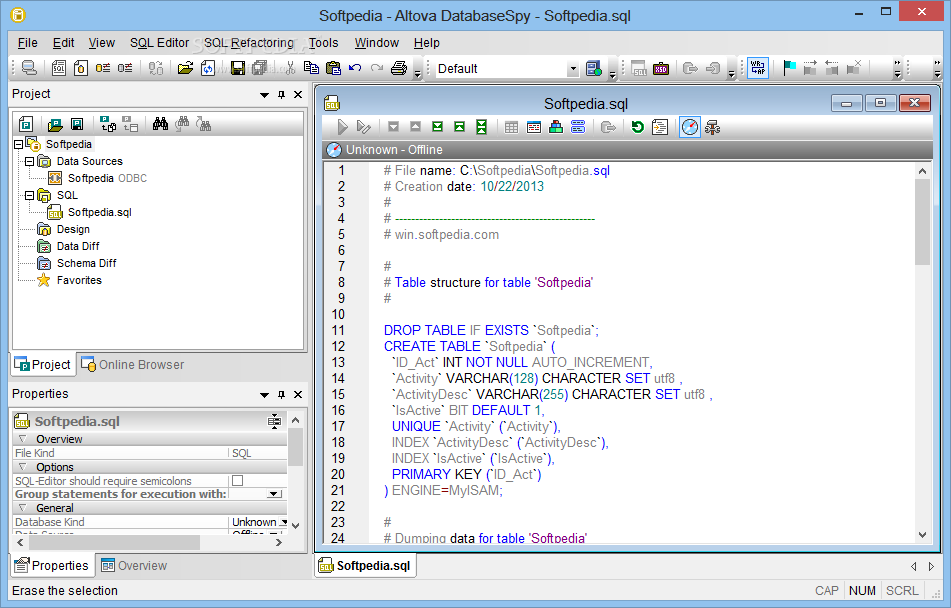Collapse the Softpedia project root node
The image size is (951, 608).
point(18,144)
